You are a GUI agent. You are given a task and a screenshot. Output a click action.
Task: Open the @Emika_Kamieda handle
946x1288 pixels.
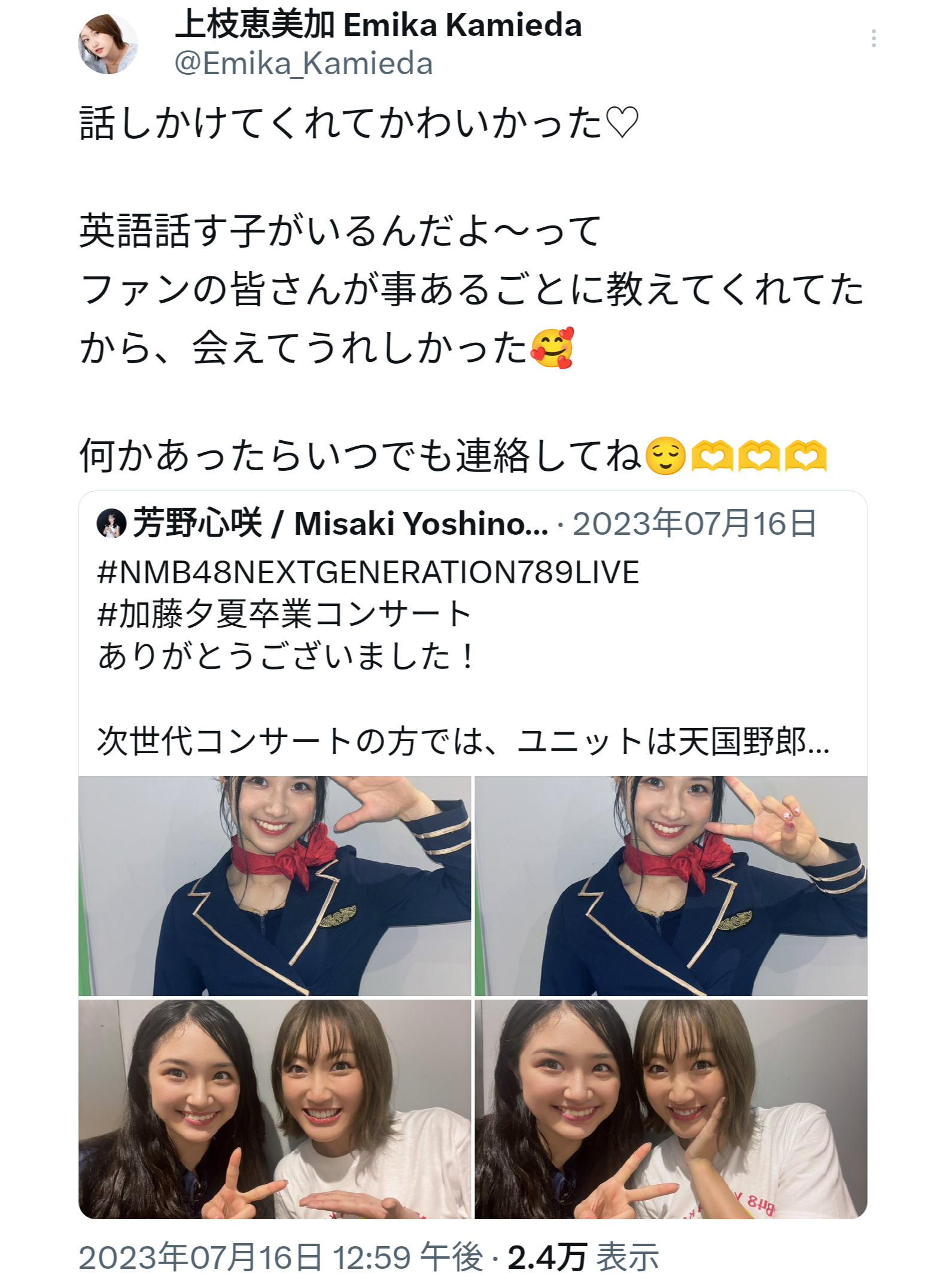[303, 63]
